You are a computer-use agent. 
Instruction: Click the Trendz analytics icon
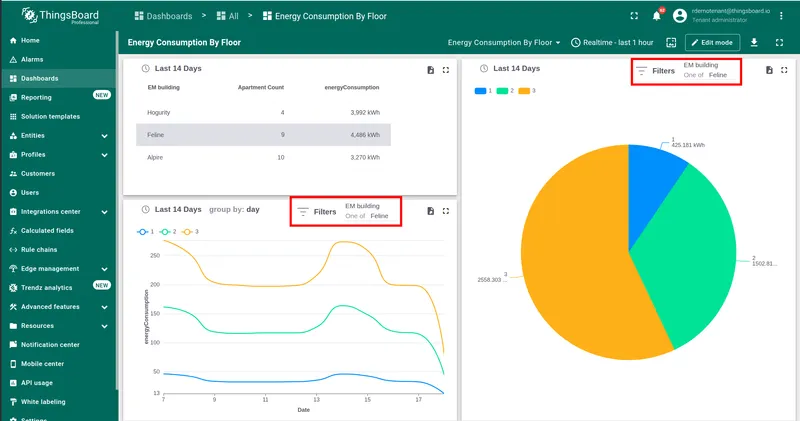click(x=13, y=288)
